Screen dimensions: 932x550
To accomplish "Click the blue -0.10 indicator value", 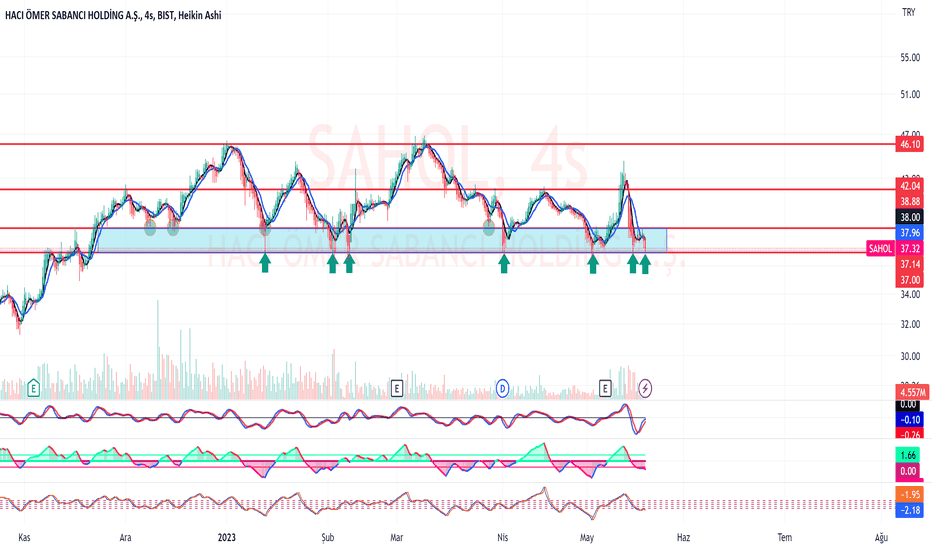I will coord(909,420).
